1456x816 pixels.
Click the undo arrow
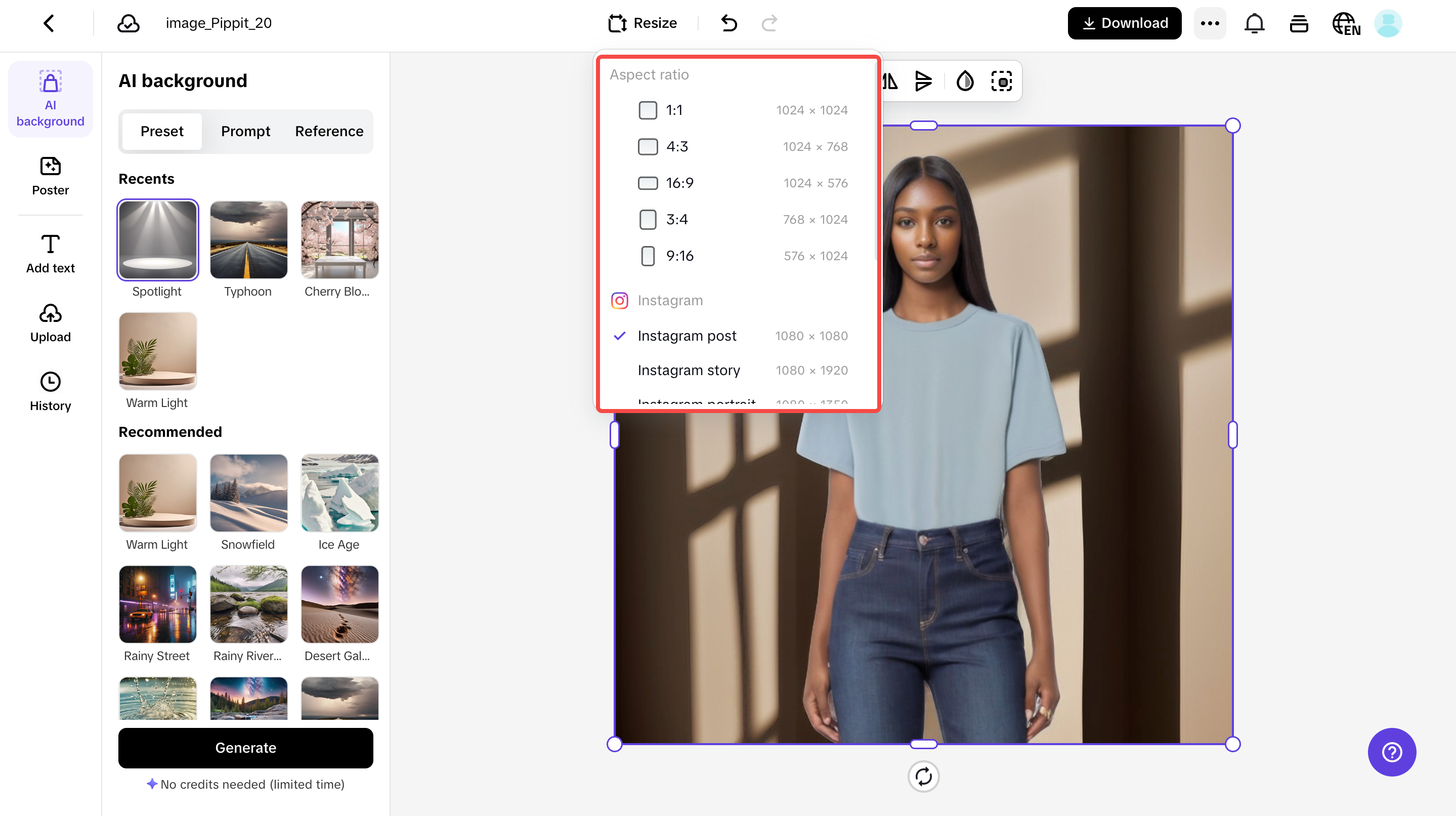[x=729, y=23]
